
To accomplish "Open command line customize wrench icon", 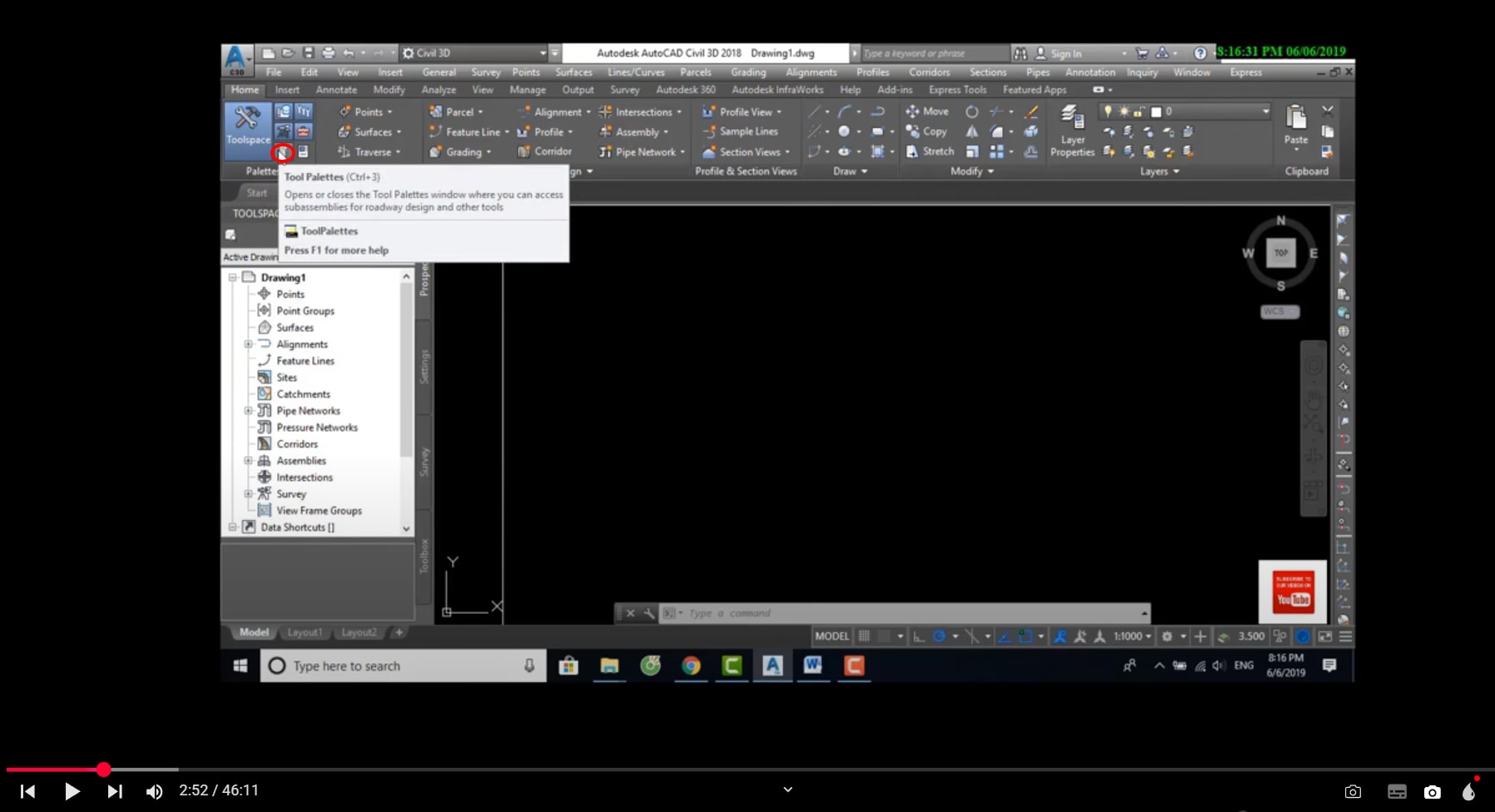I will click(649, 613).
